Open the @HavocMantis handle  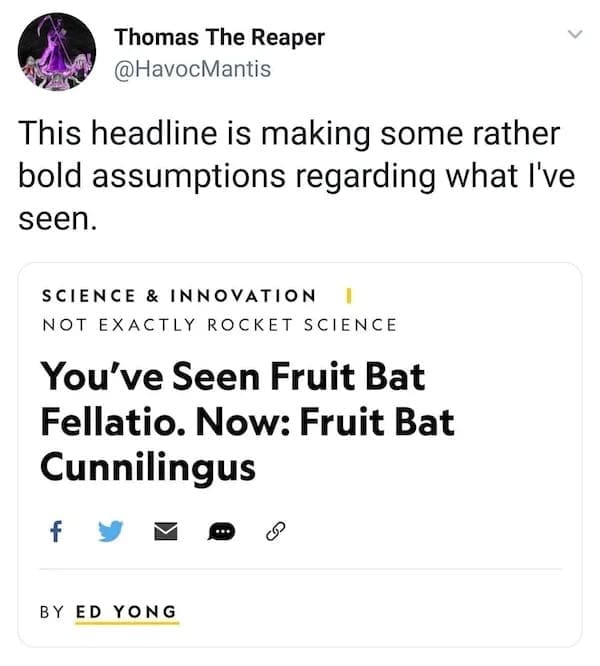tap(193, 69)
